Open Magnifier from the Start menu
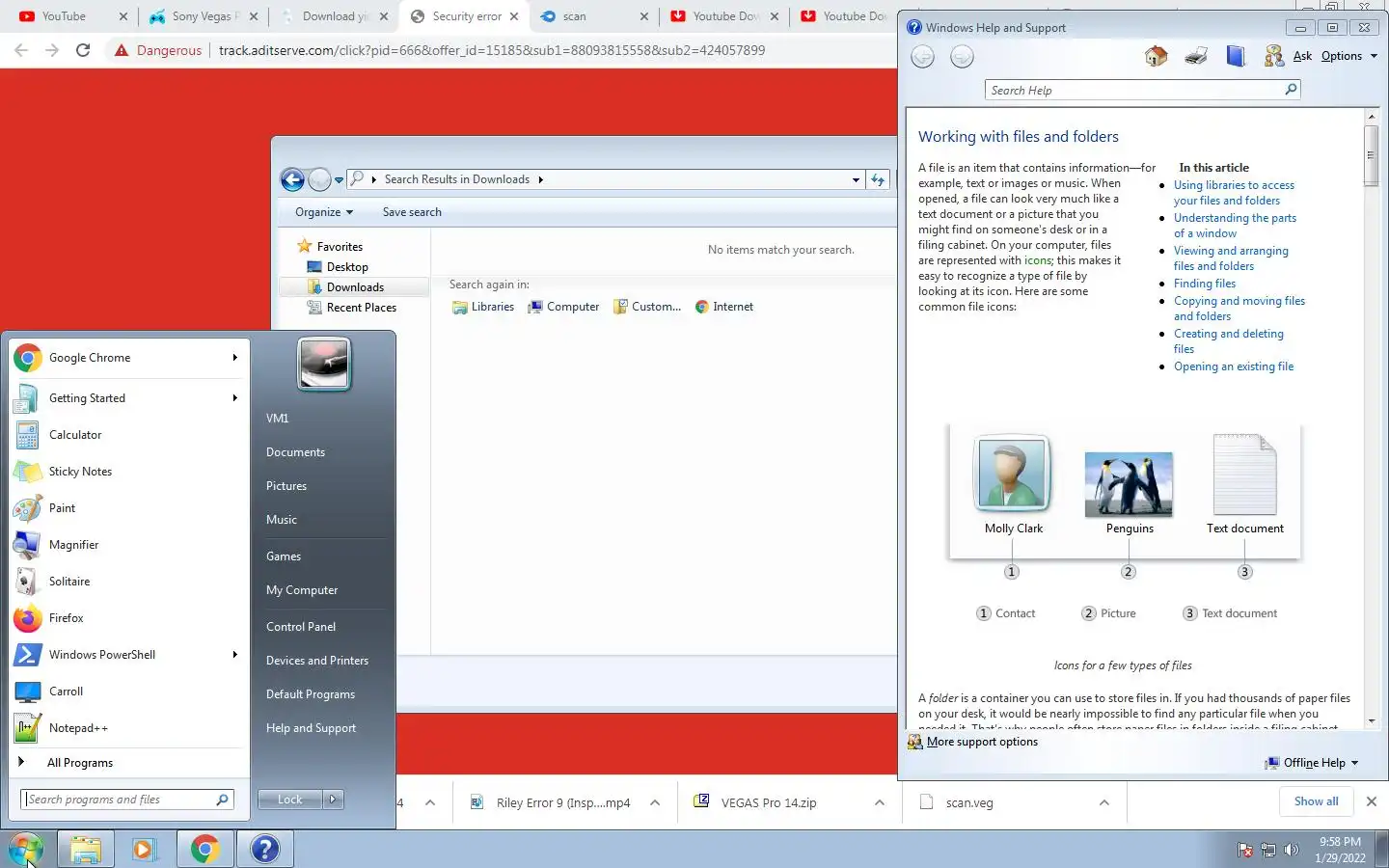 tap(126, 545)
